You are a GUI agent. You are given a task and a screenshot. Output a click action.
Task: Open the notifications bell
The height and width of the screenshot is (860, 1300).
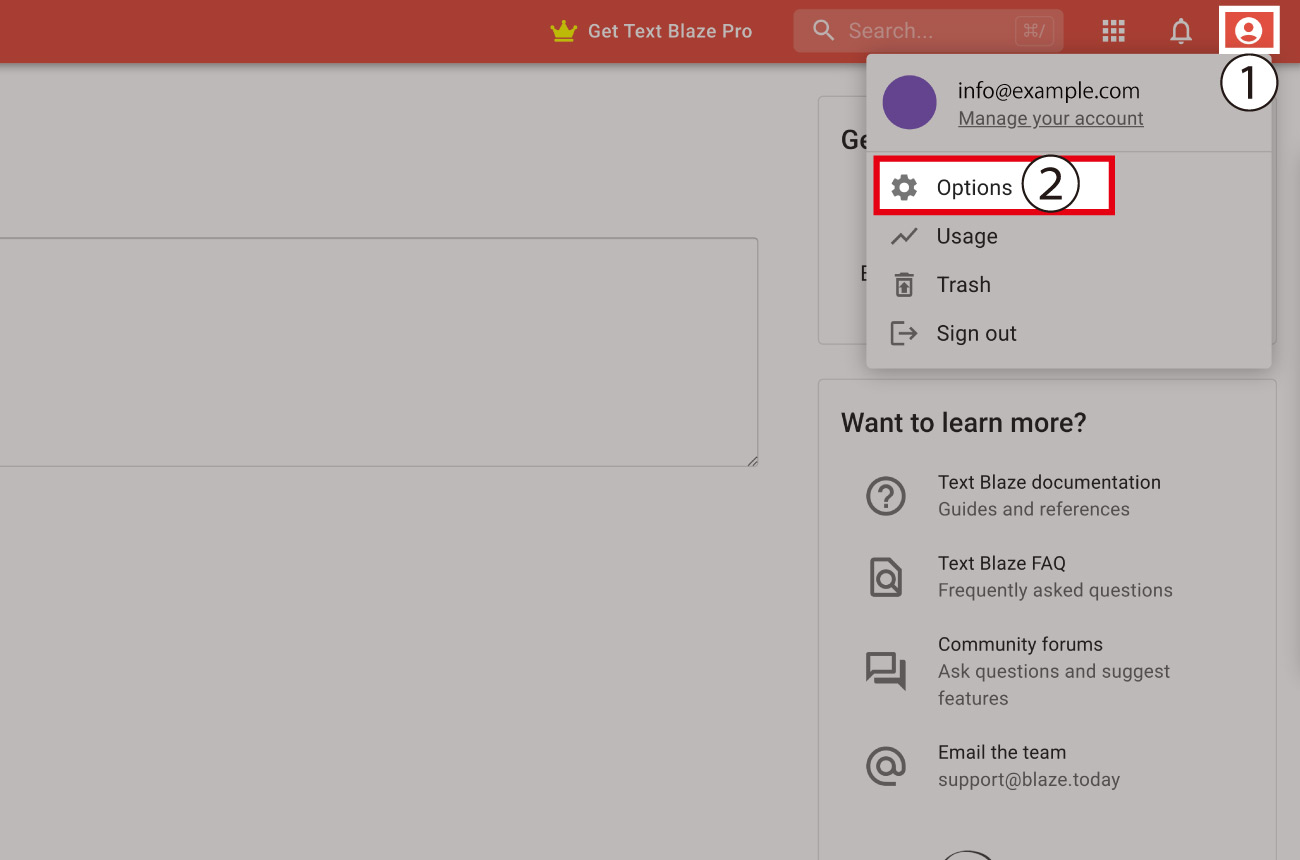coord(1181,31)
